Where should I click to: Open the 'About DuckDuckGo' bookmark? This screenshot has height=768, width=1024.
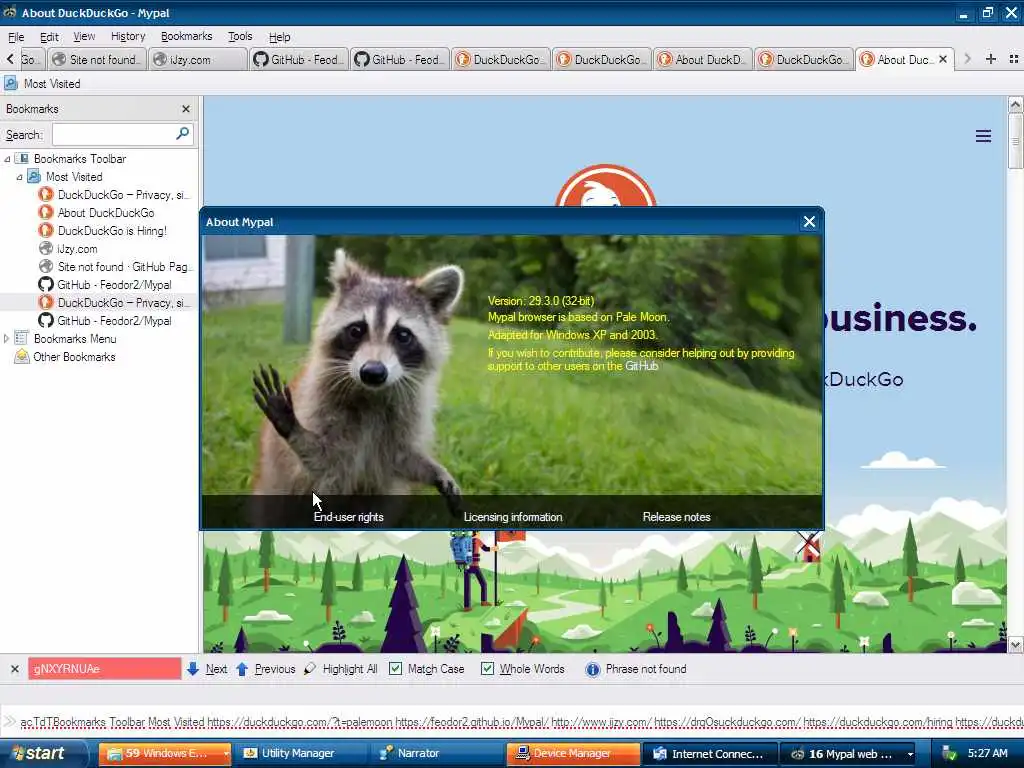(x=106, y=213)
